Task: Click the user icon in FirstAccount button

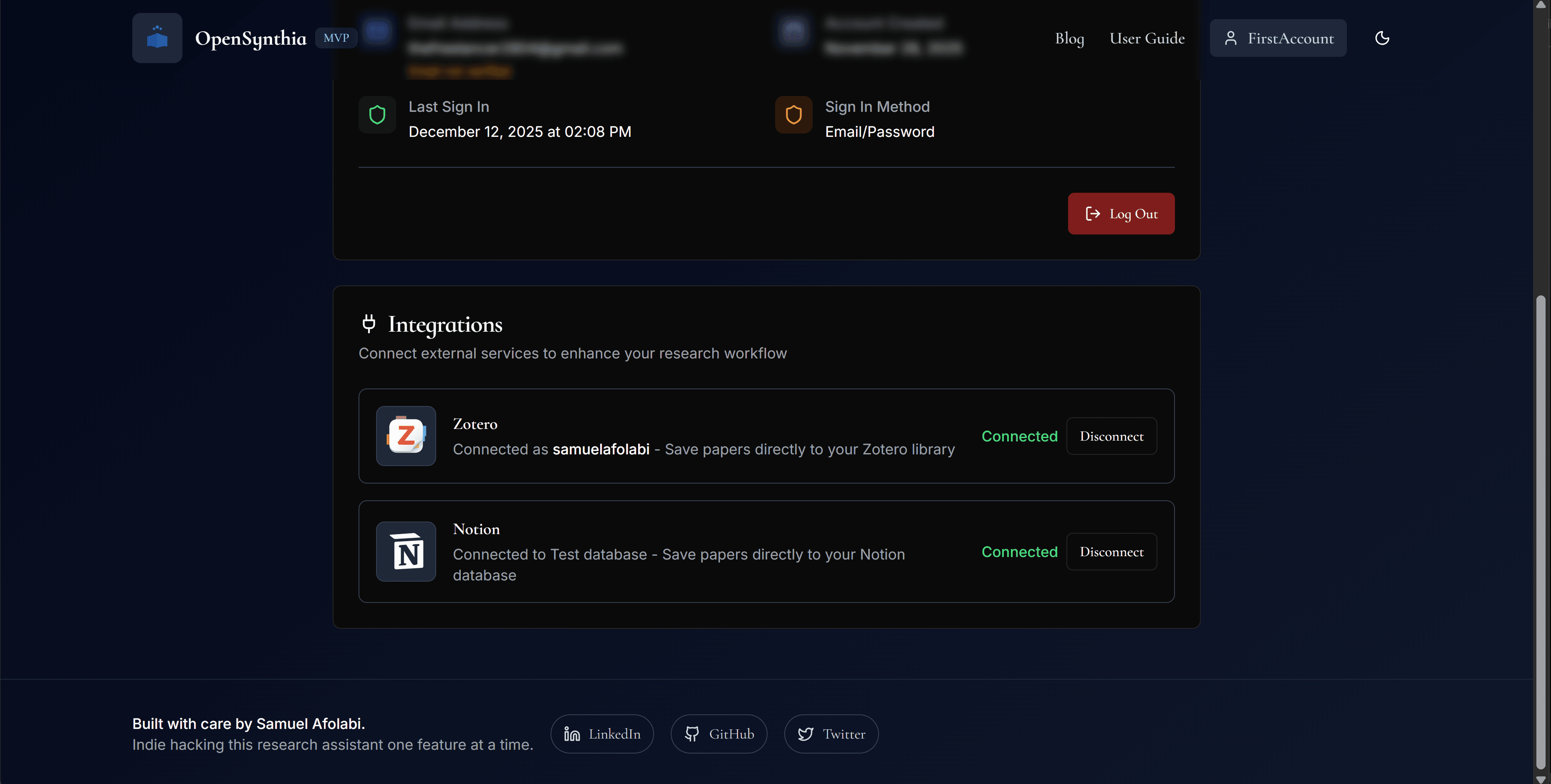Action: click(x=1231, y=37)
